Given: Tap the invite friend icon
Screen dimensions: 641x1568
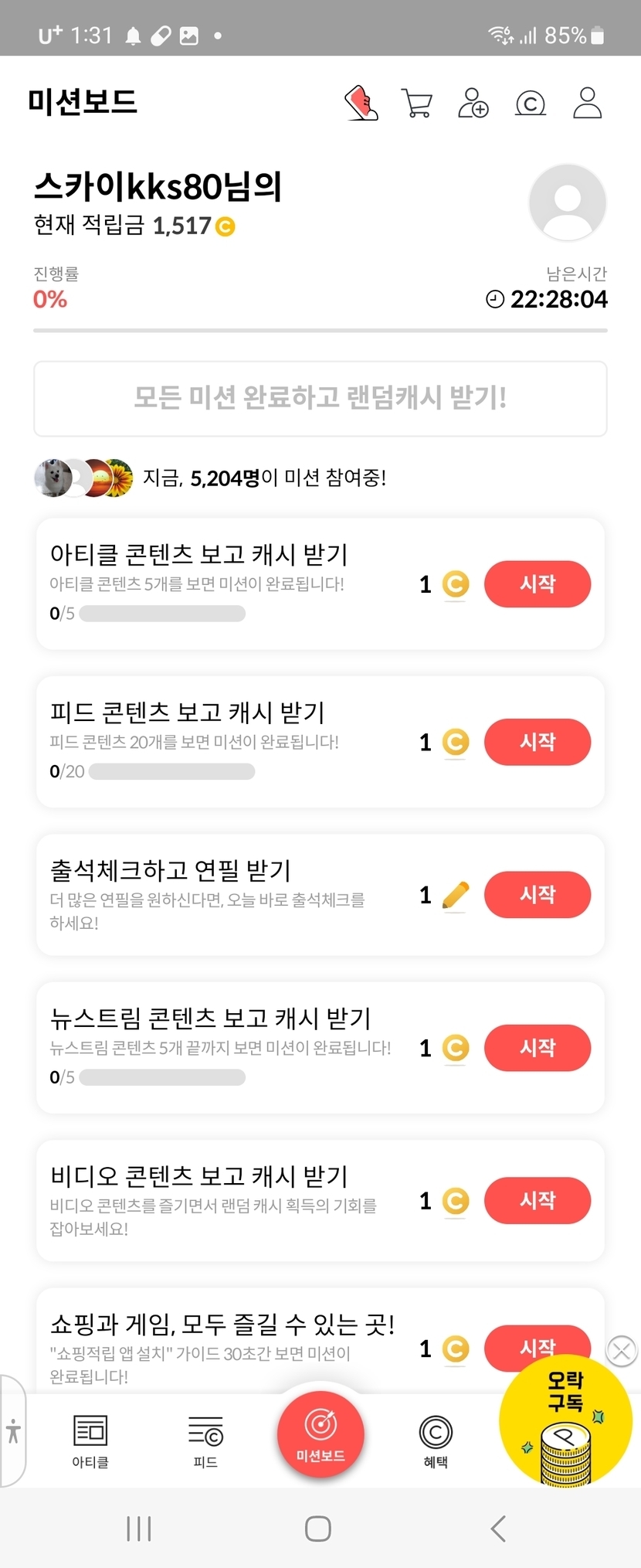Looking at the screenshot, I should pyautogui.click(x=473, y=103).
